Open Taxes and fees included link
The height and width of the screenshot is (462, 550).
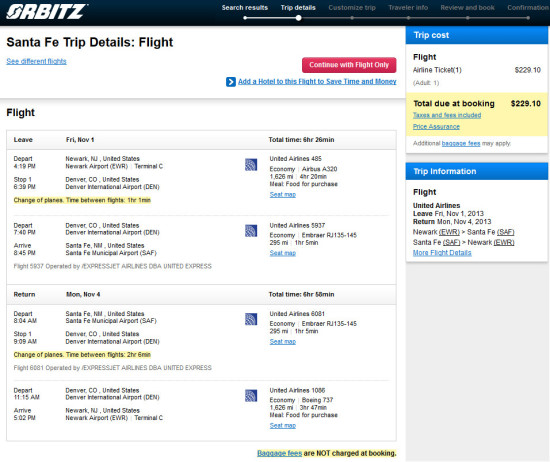point(447,115)
